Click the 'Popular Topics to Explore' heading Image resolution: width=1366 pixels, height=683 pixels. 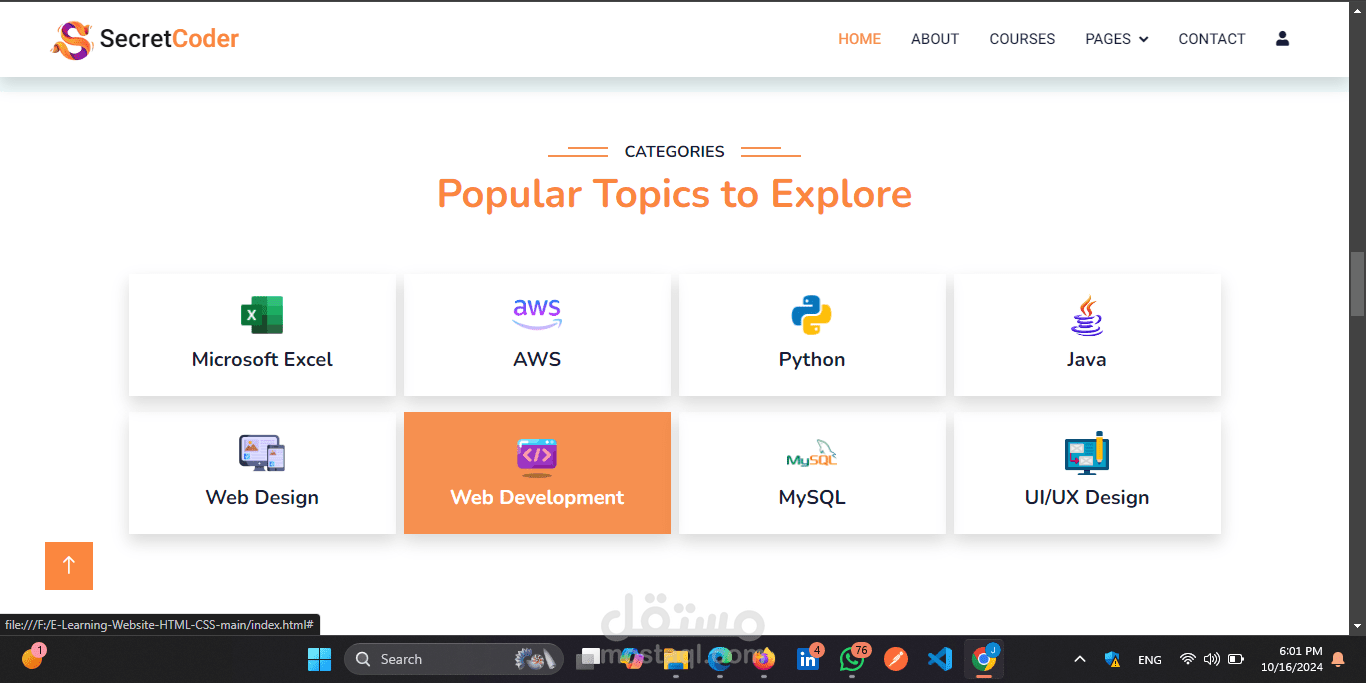click(x=675, y=194)
